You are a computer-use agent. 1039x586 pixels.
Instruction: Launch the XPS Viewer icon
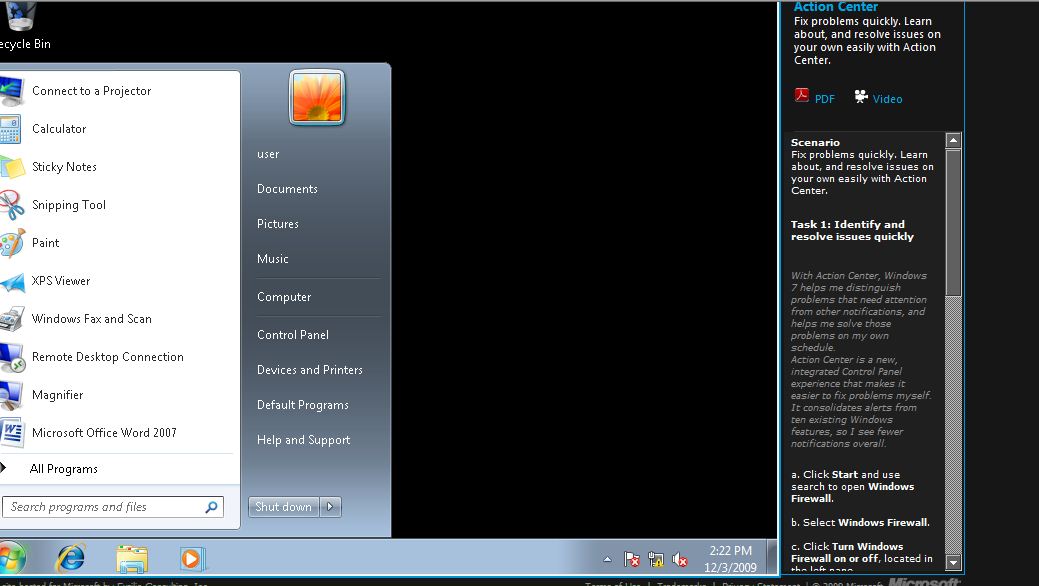click(x=11, y=281)
